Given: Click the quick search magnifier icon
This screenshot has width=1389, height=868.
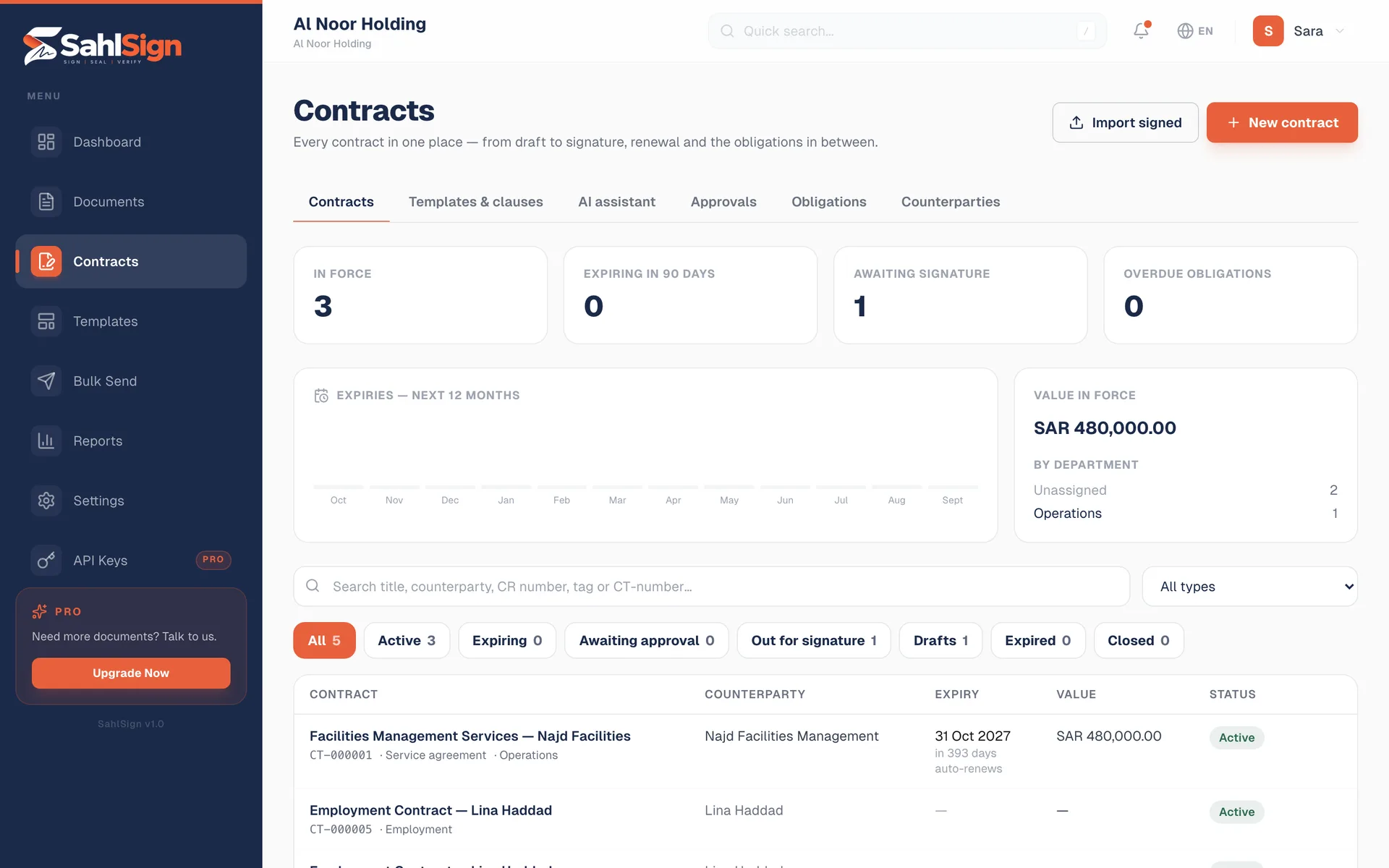Looking at the screenshot, I should [727, 31].
